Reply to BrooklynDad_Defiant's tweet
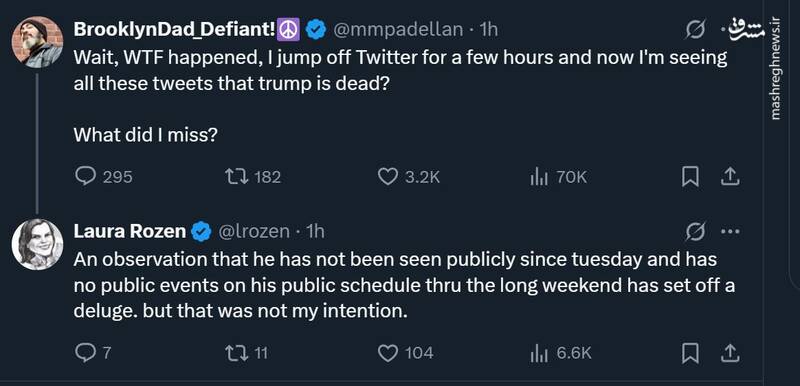This screenshot has height=386, width=800. coord(85,176)
